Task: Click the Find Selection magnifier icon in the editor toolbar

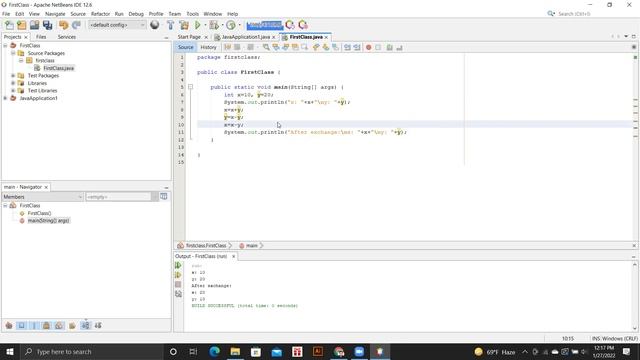Action: 266,47
